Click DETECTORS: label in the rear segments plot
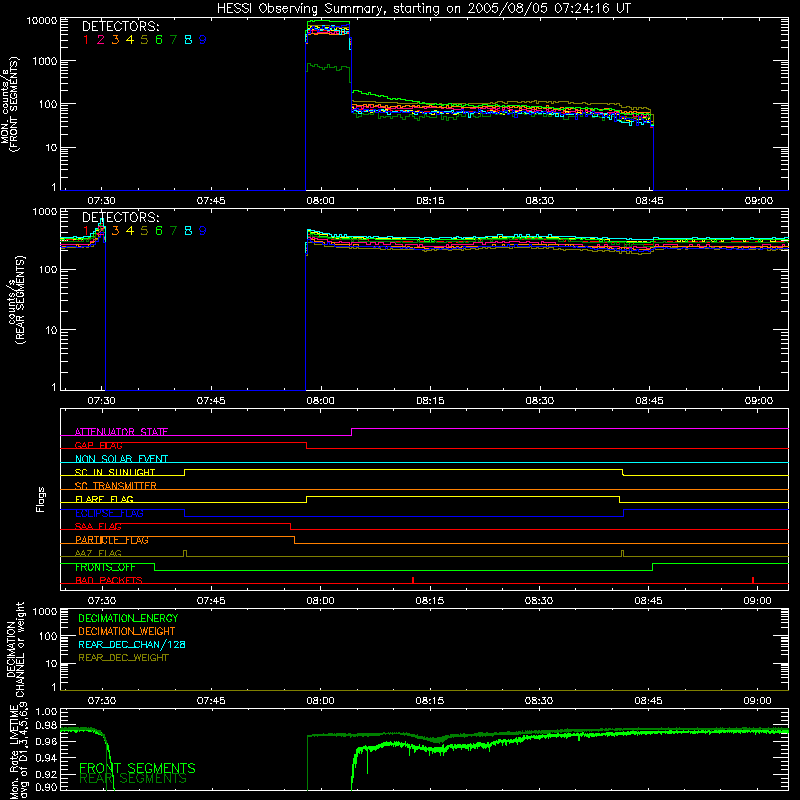 point(121,217)
